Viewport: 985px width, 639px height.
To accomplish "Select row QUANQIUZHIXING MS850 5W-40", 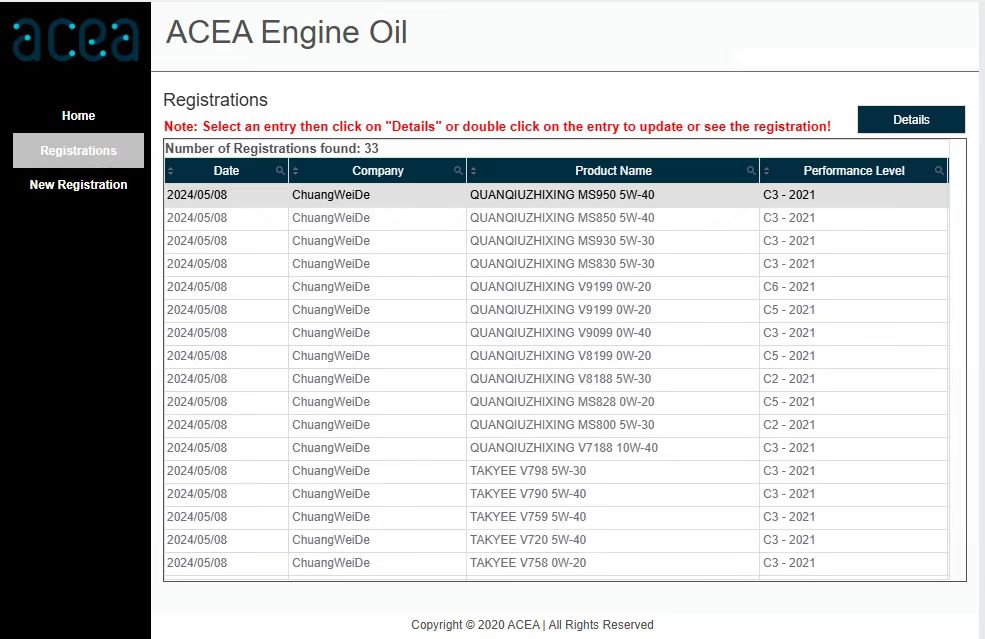I will tap(556, 218).
